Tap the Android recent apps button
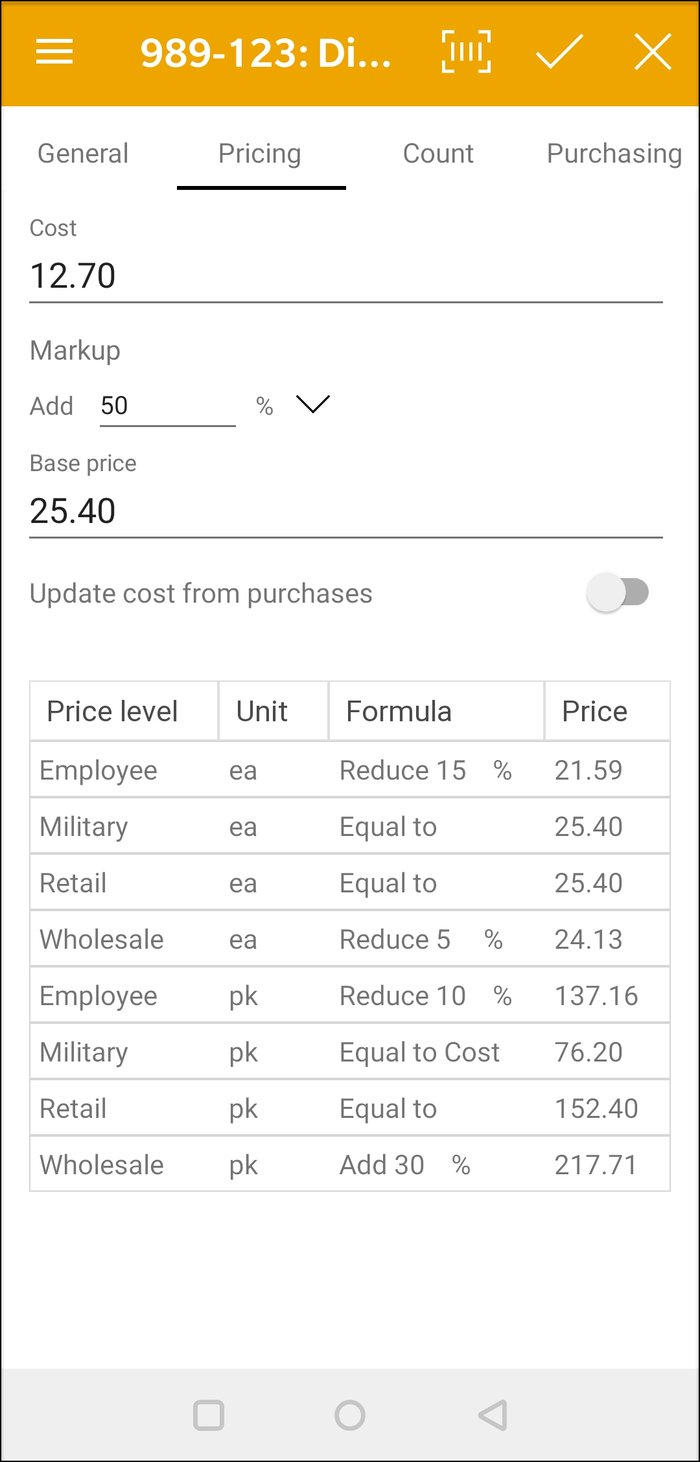This screenshot has width=700, height=1462. 209,1414
